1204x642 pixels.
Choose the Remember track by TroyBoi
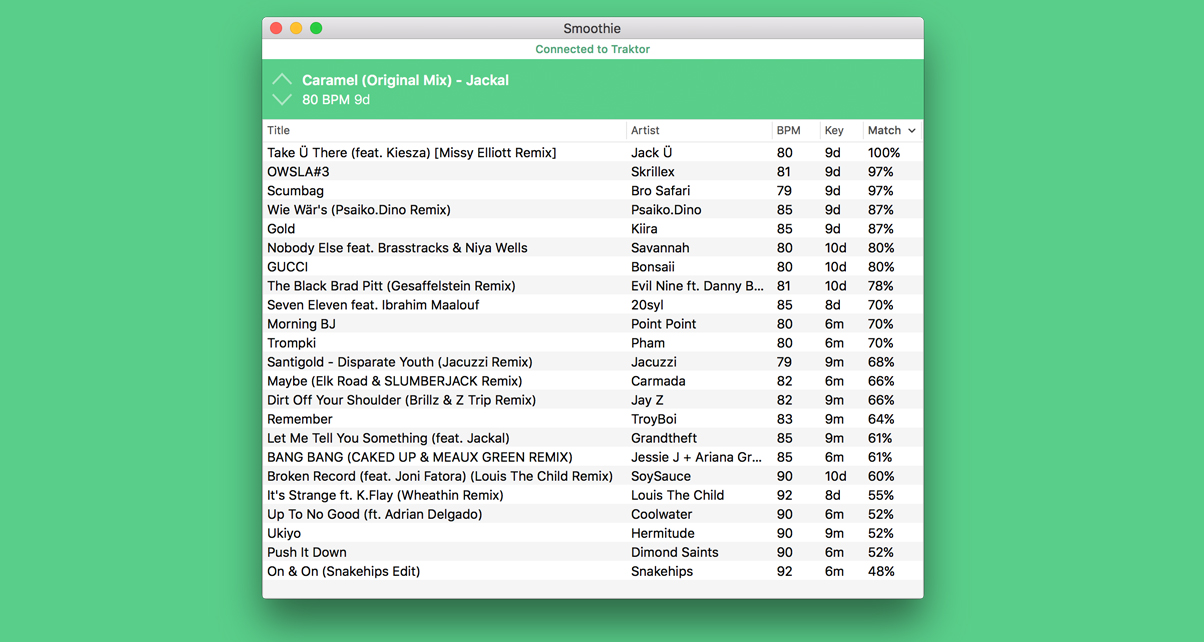593,419
